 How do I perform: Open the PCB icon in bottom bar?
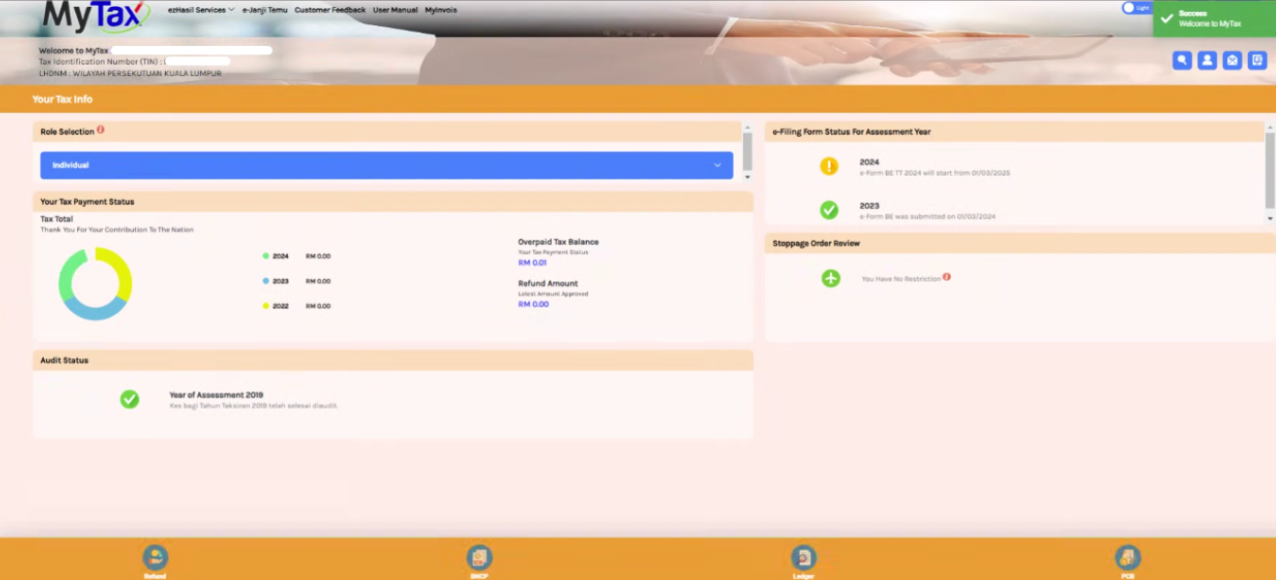[1128, 558]
